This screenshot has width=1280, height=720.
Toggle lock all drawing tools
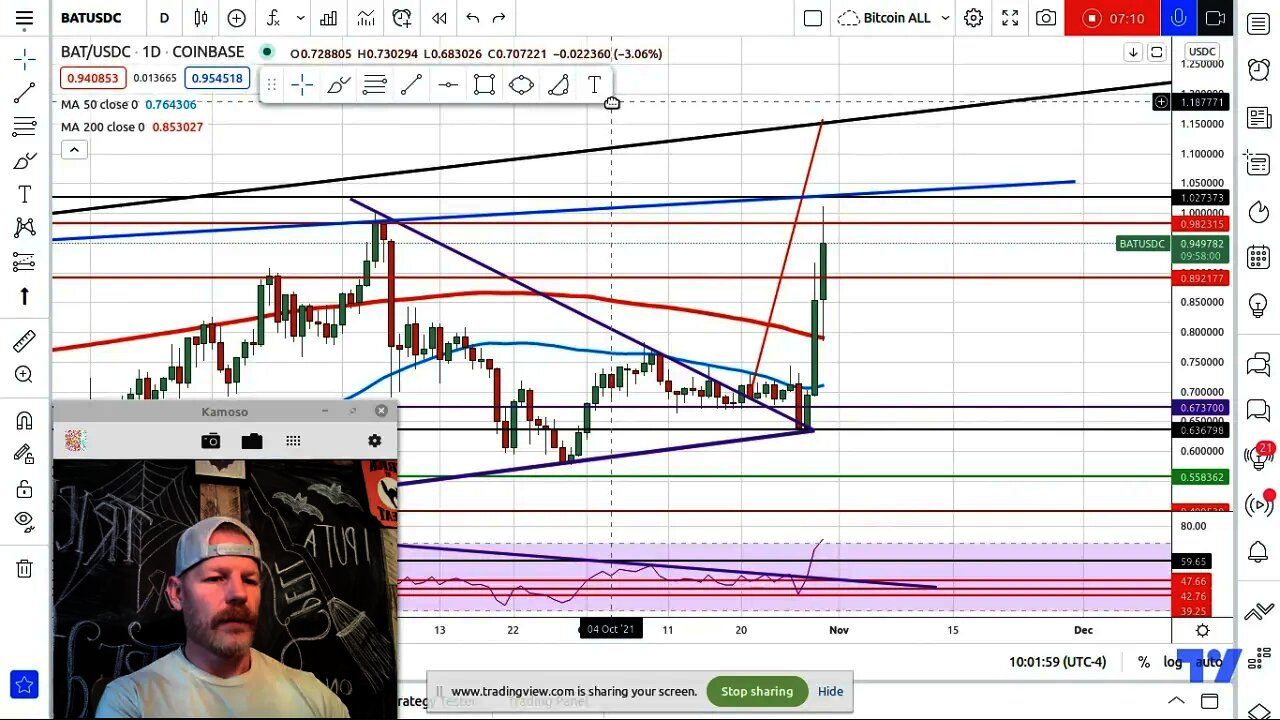25,489
